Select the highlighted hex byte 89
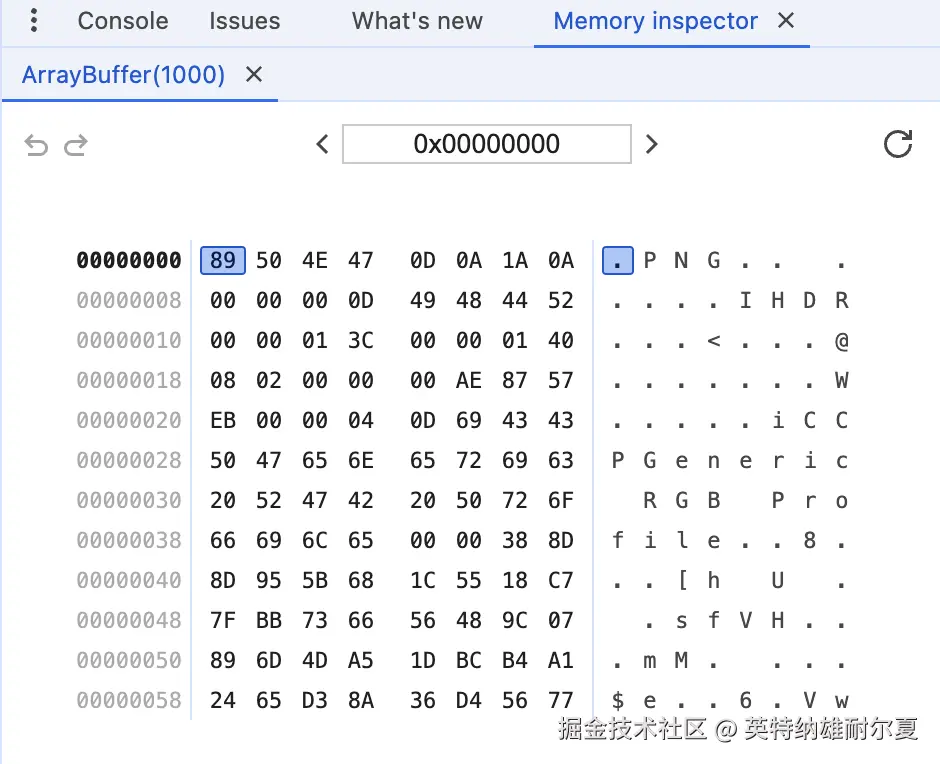 click(x=223, y=261)
